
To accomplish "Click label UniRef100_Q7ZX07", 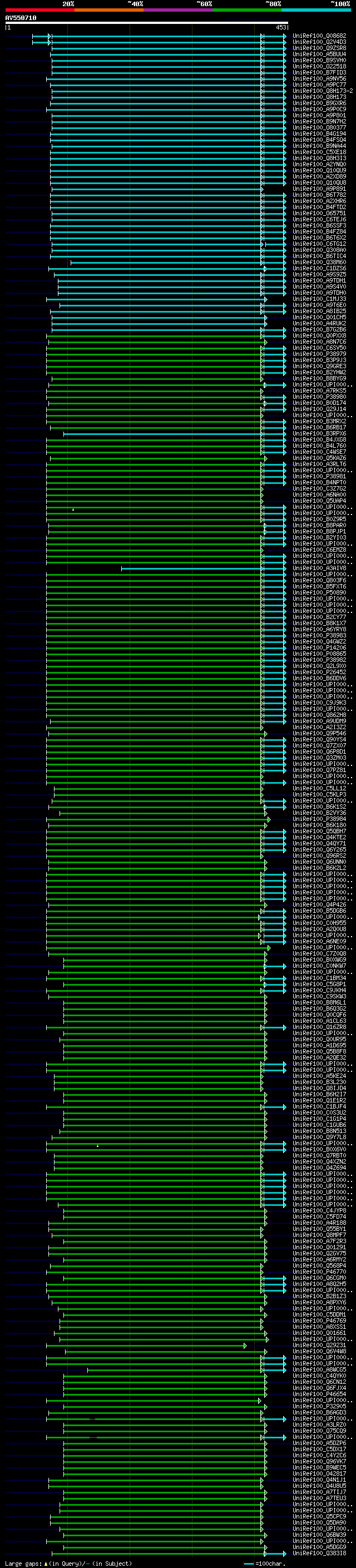I will pyautogui.click(x=319, y=746).
